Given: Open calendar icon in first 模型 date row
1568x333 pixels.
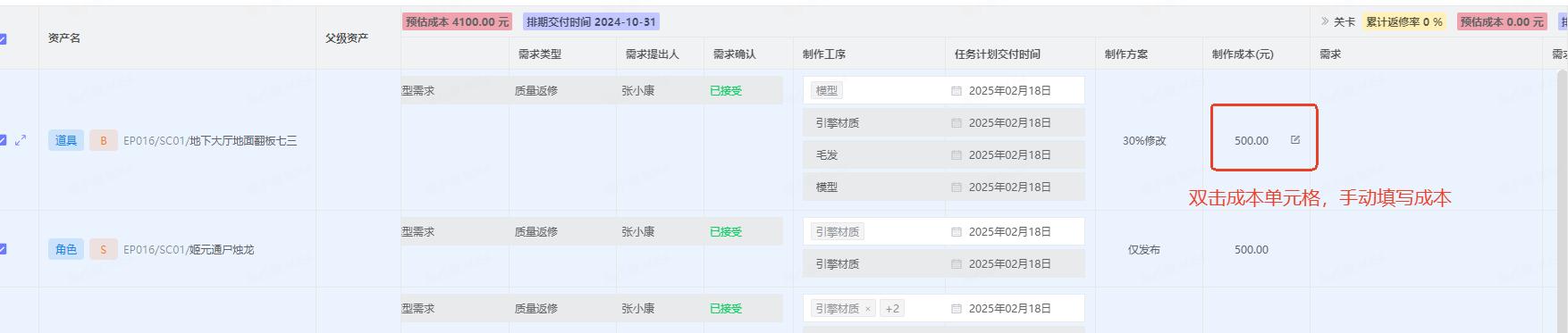Looking at the screenshot, I should tap(956, 90).
